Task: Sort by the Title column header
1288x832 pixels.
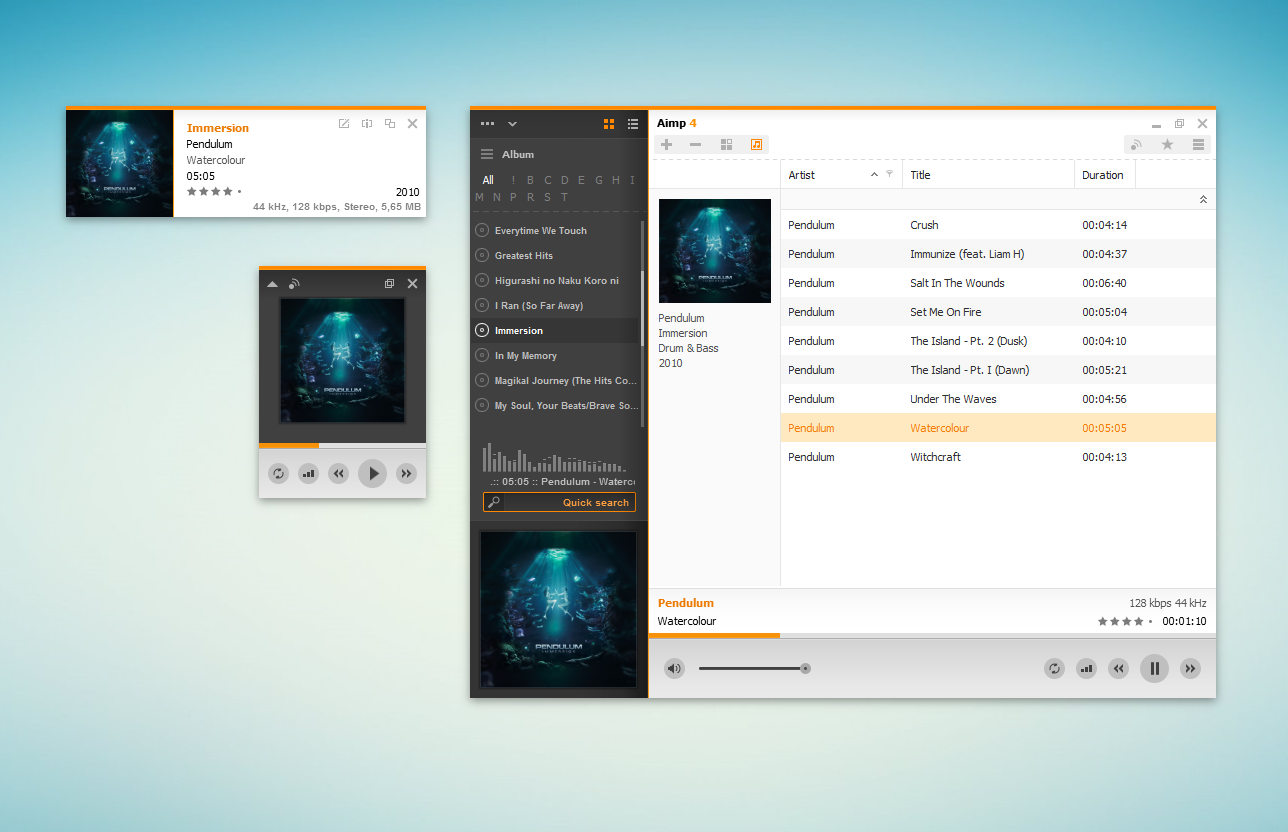Action: pos(989,175)
